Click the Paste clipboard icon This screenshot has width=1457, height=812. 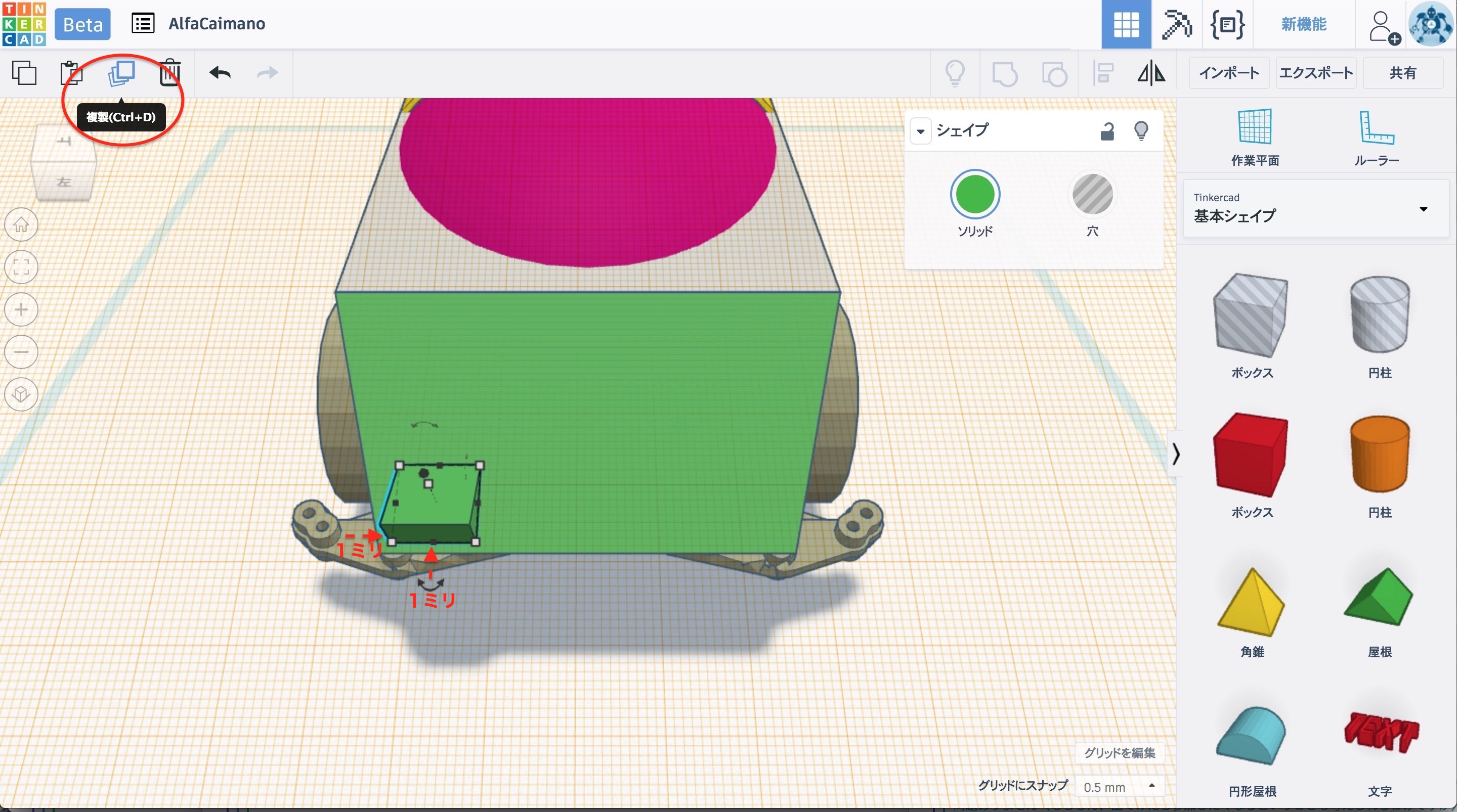tap(71, 73)
